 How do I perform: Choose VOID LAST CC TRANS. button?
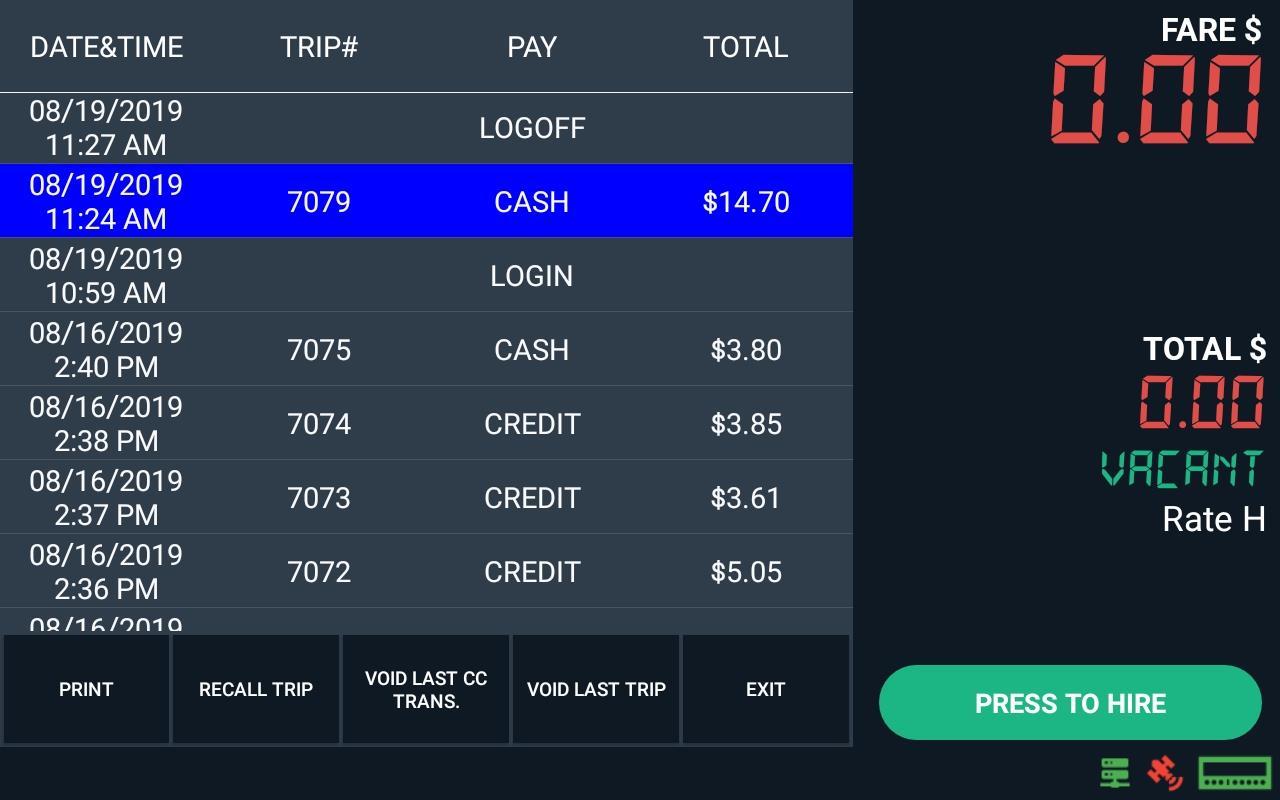[x=426, y=689]
